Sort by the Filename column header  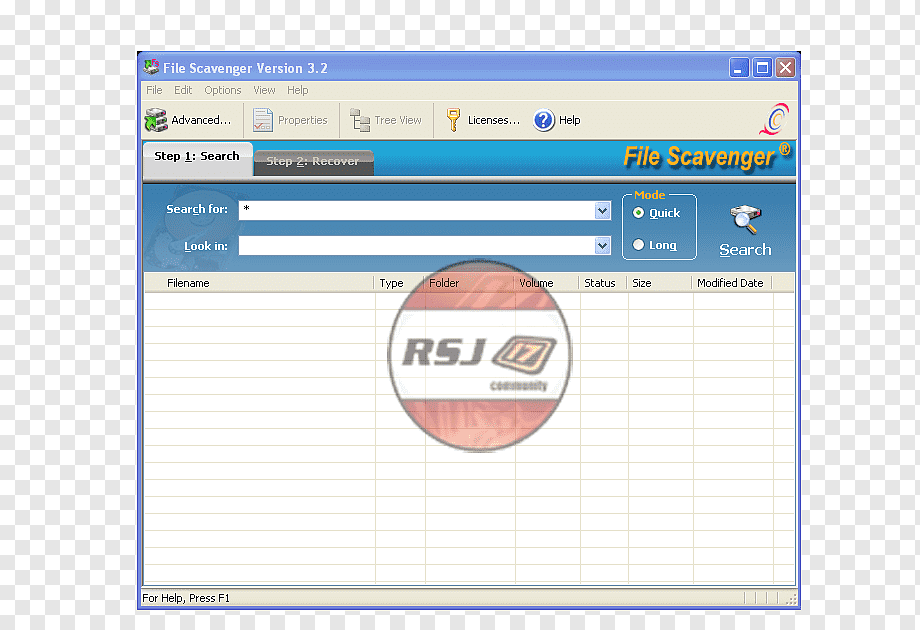[x=259, y=283]
